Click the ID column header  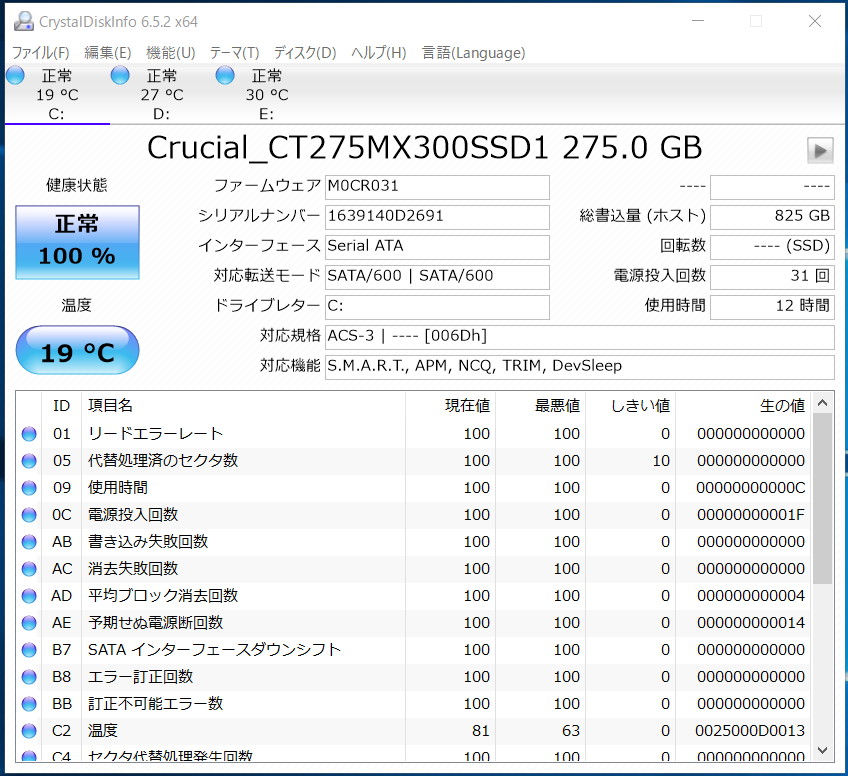coord(62,406)
